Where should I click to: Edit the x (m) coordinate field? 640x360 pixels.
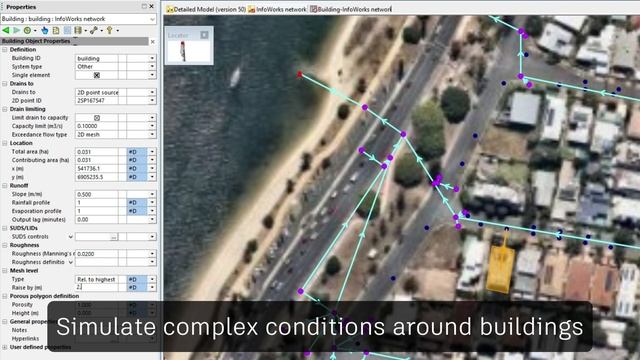96,169
